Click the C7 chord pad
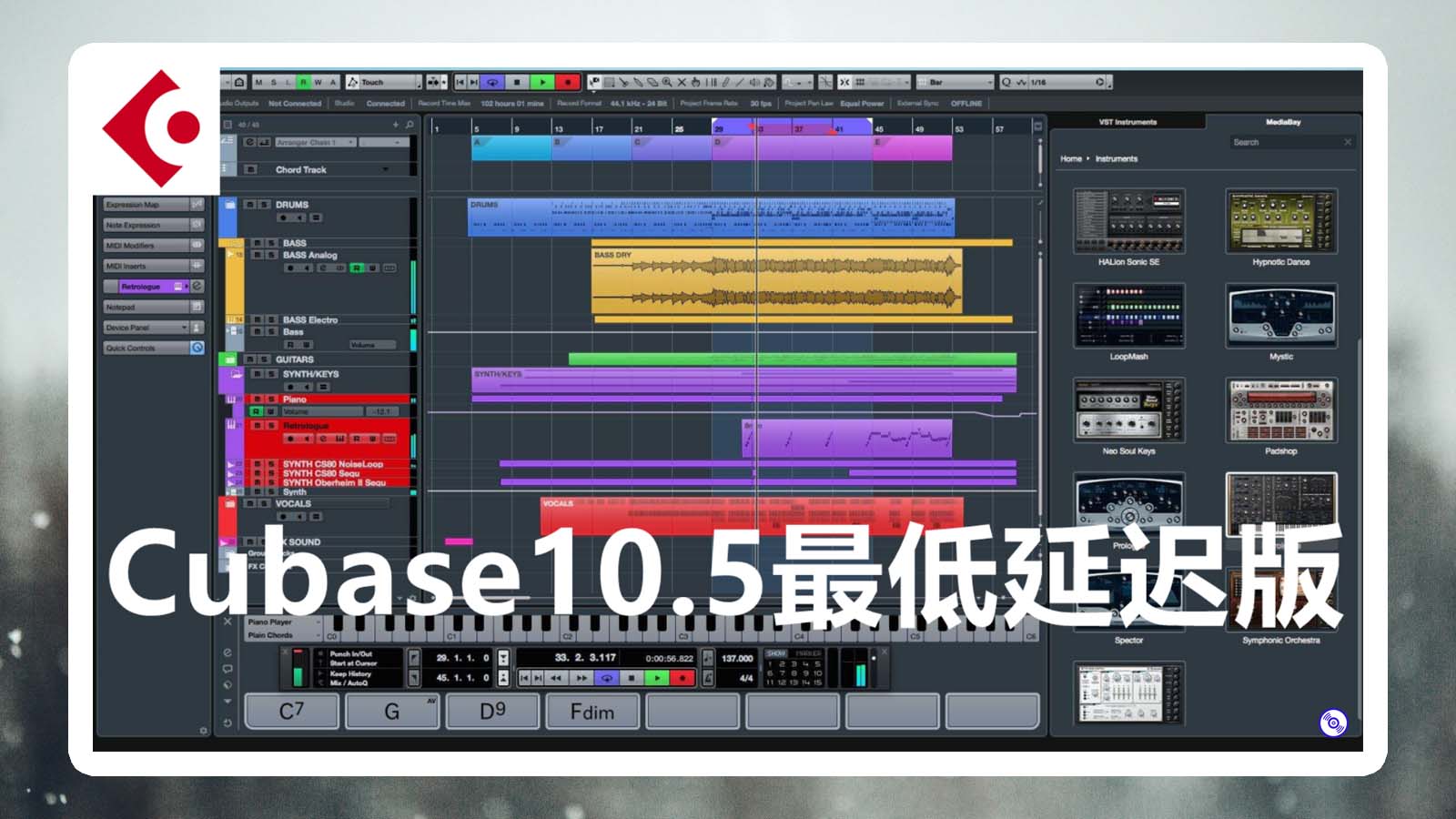Viewport: 1456px width, 819px height. coord(292,711)
